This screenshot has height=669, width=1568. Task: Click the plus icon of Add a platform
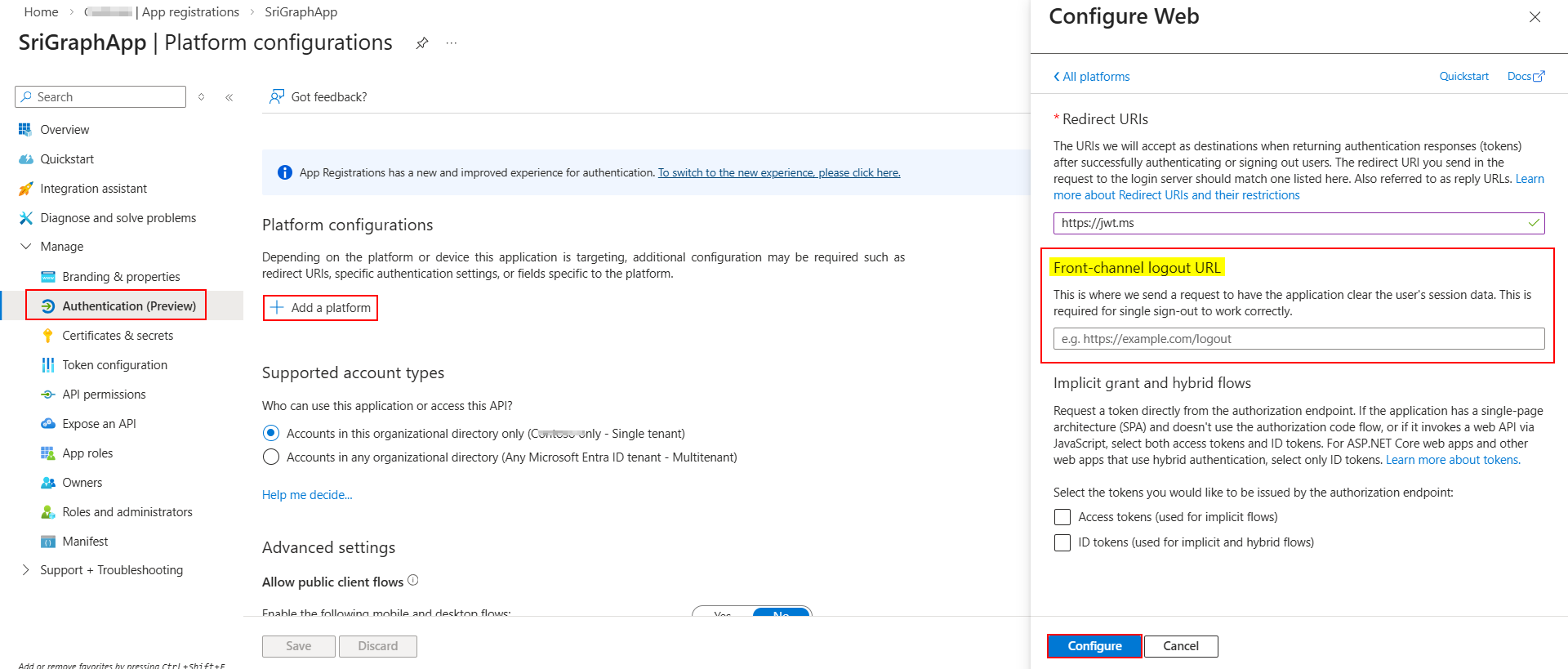(277, 308)
